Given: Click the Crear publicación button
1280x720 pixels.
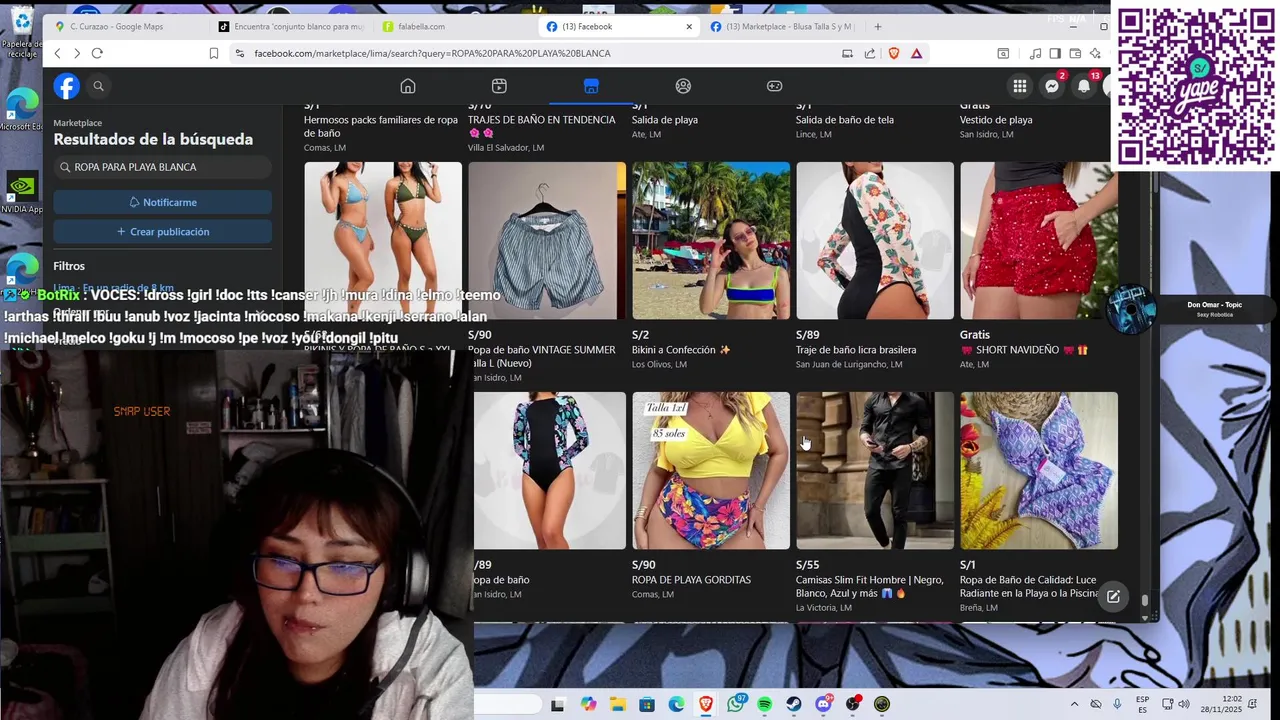Looking at the screenshot, I should 162,231.
